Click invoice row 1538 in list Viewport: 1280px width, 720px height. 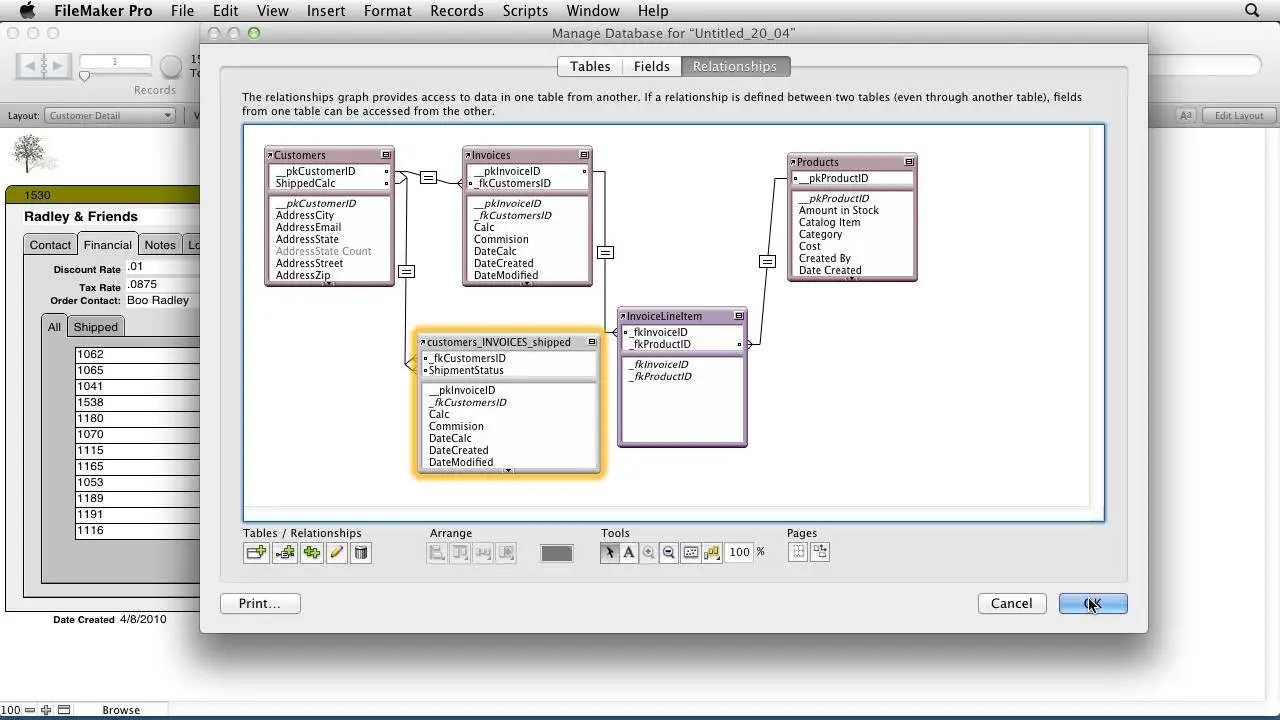[138, 402]
